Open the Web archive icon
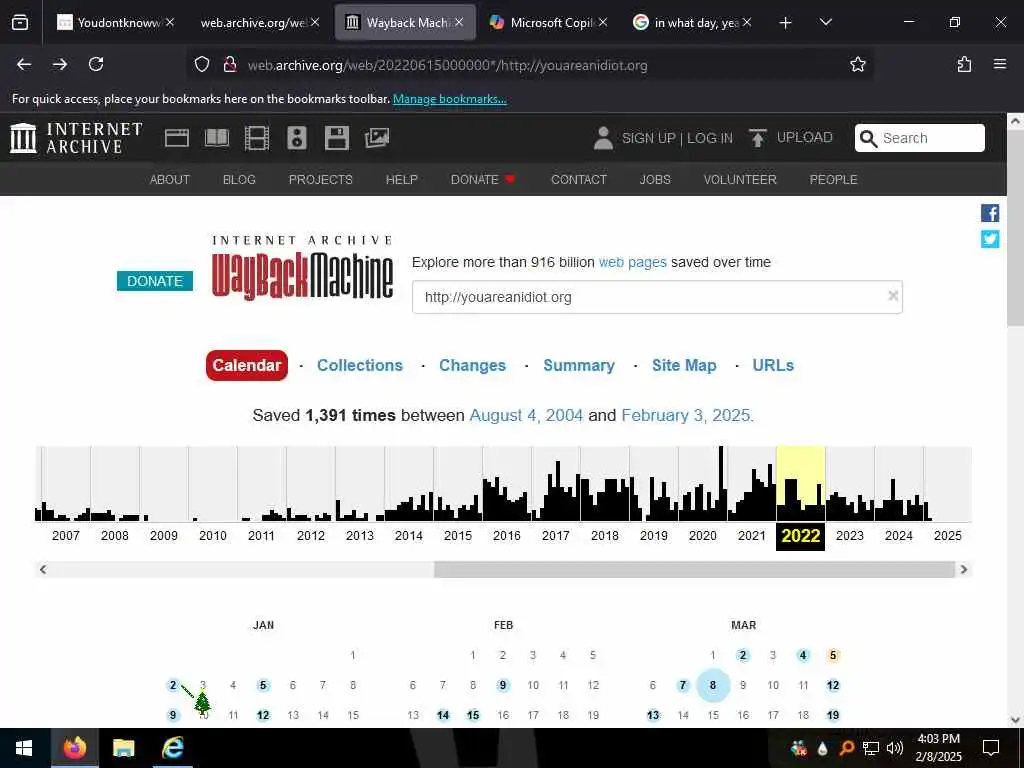 pos(176,138)
